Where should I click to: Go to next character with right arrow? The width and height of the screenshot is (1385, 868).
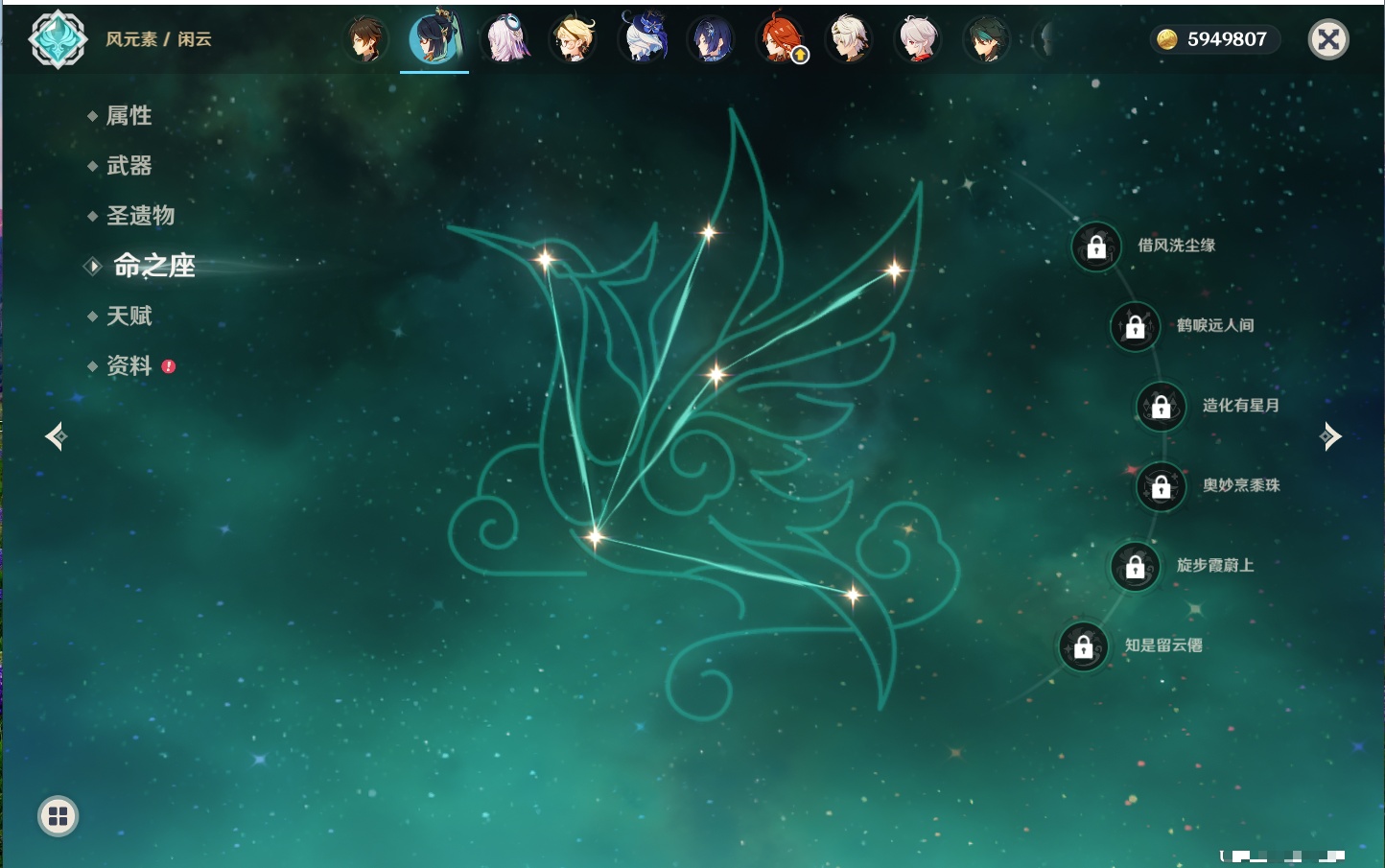click(1330, 436)
